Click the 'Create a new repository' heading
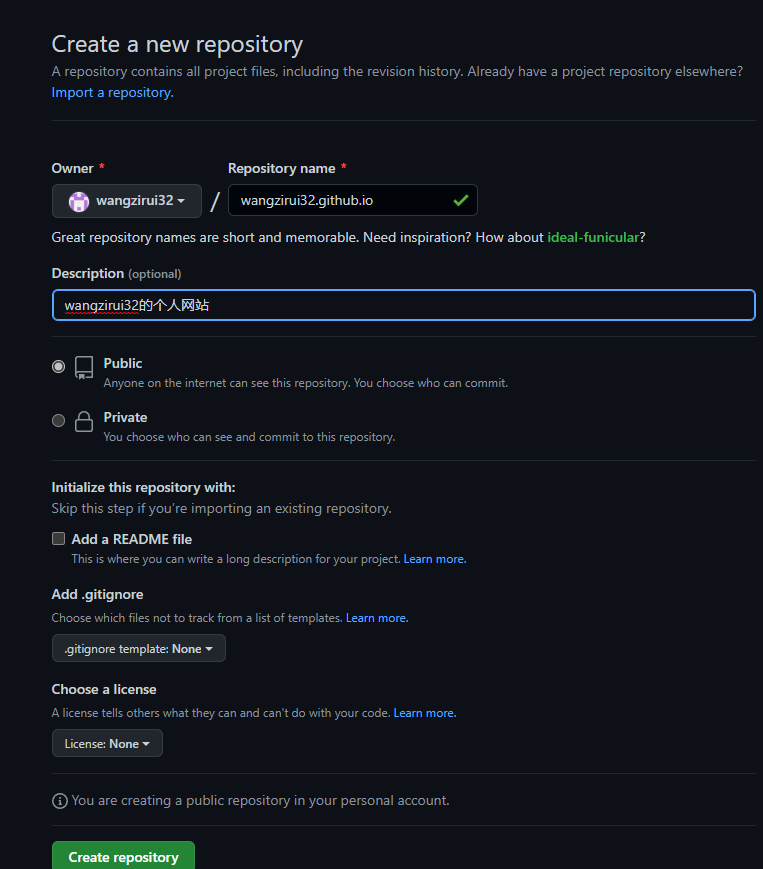 click(177, 44)
